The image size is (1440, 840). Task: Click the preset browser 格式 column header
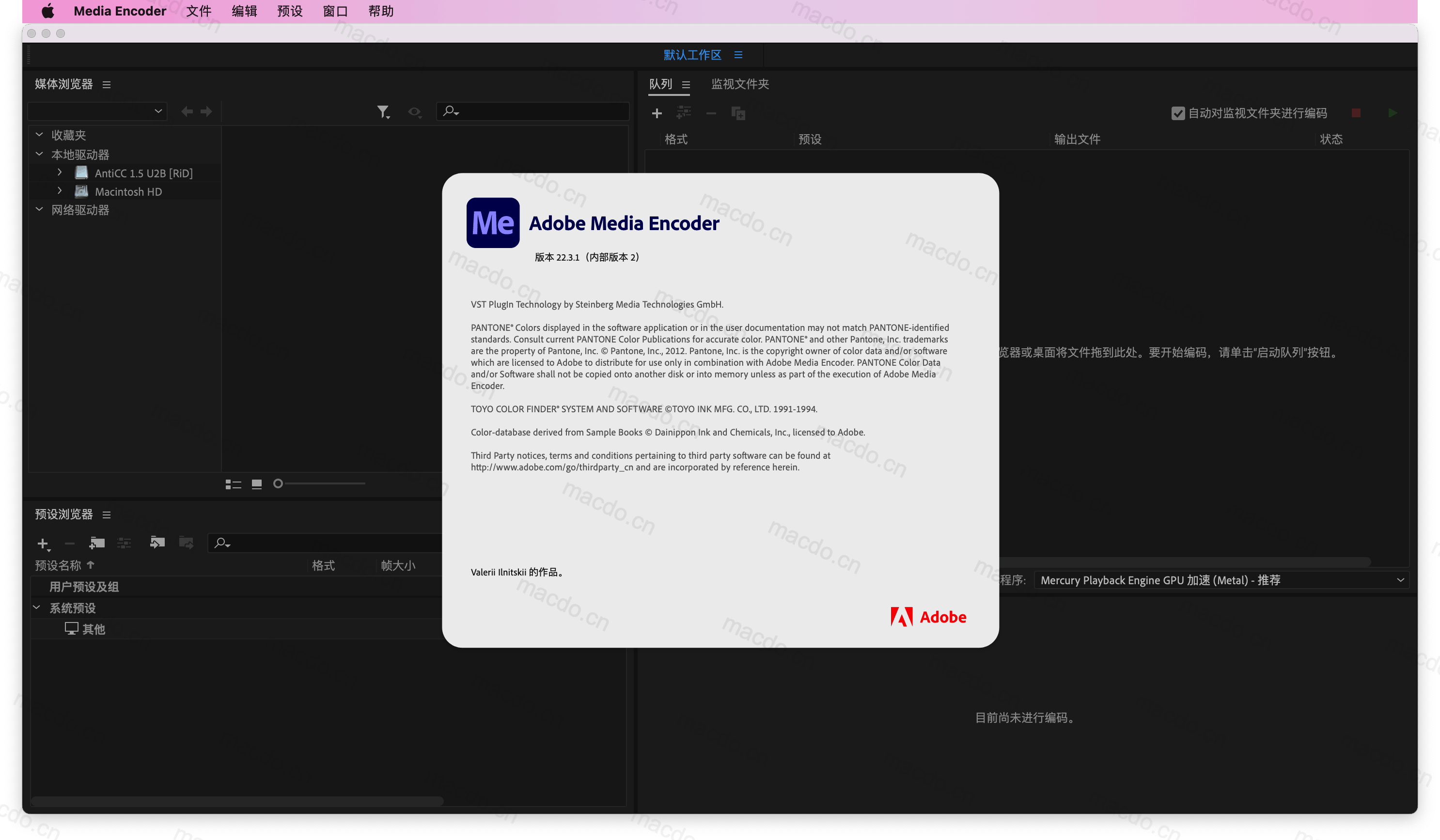[x=324, y=565]
